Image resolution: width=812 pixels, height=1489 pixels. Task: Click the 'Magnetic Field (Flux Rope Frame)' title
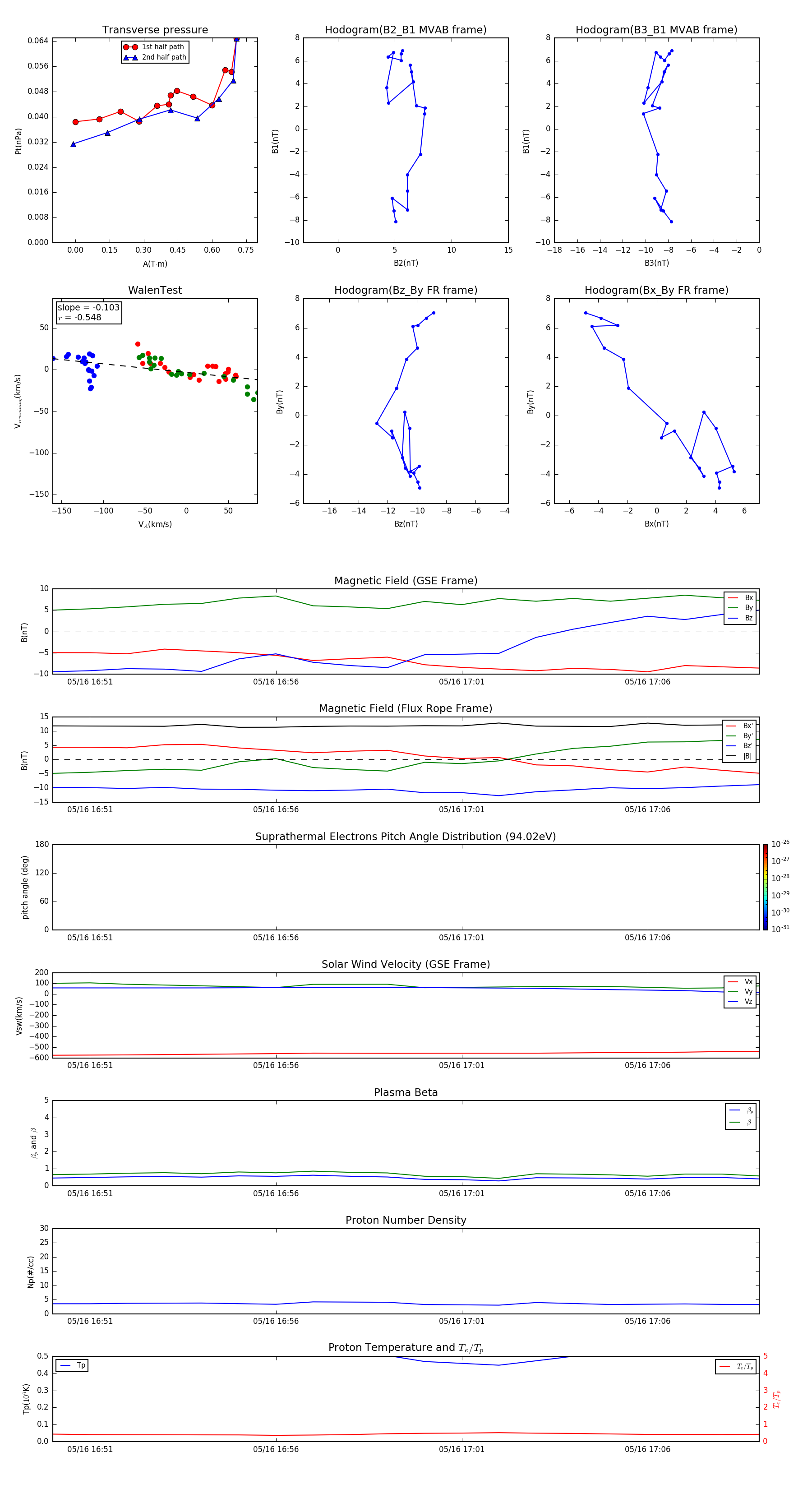click(406, 709)
